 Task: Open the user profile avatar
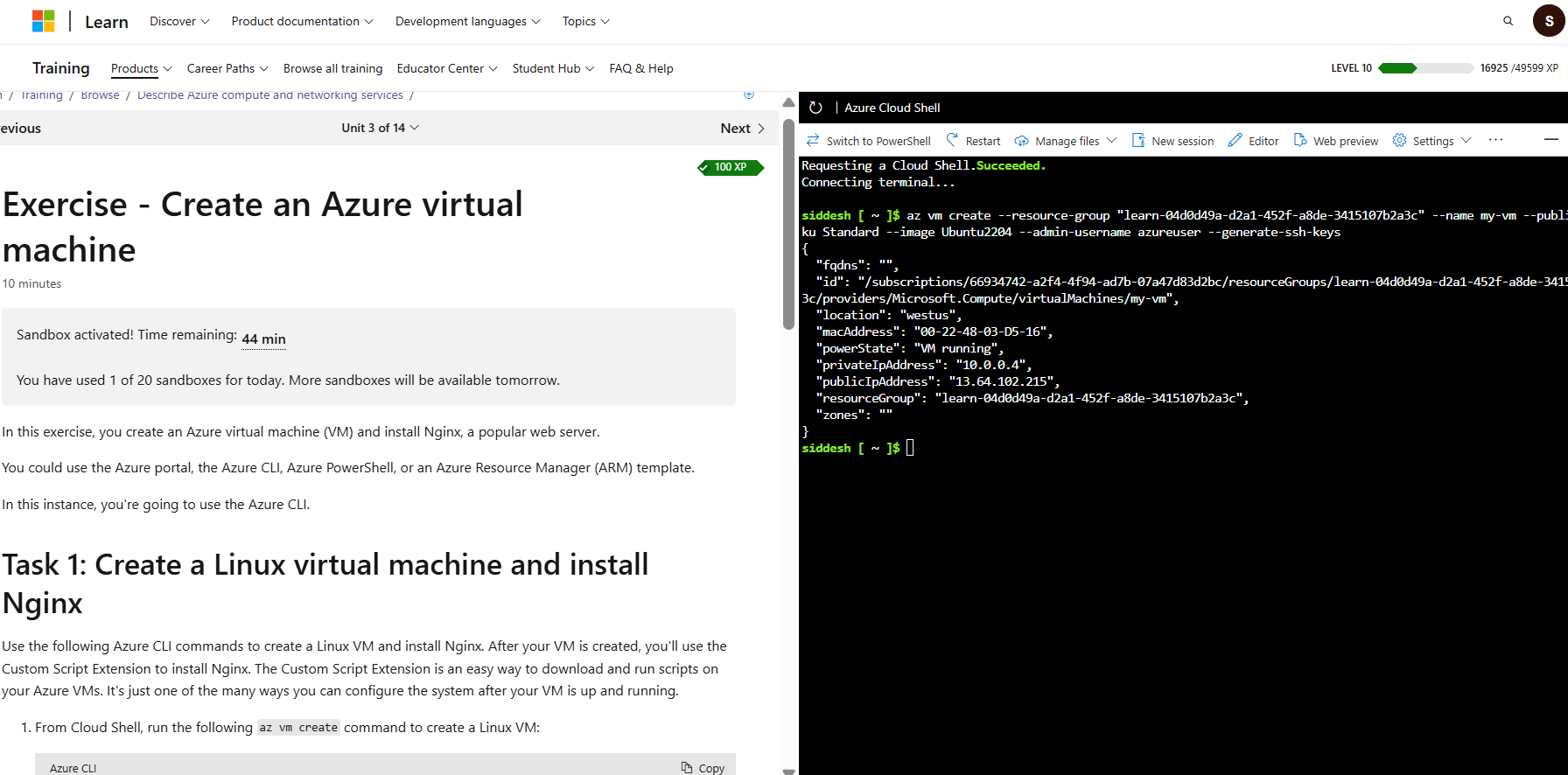[1549, 21]
